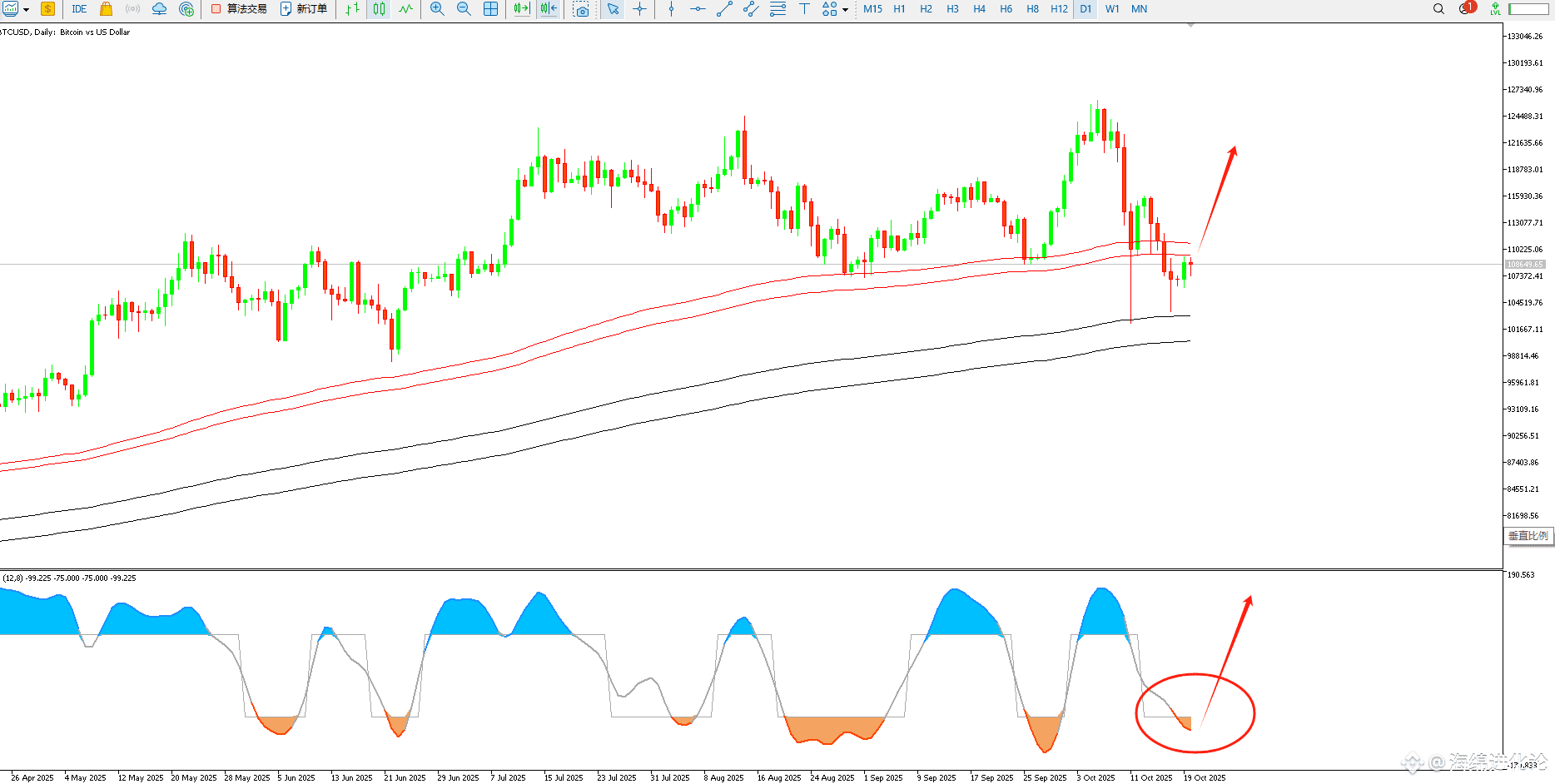
Task: Zoom out of the chart
Action: (x=464, y=9)
